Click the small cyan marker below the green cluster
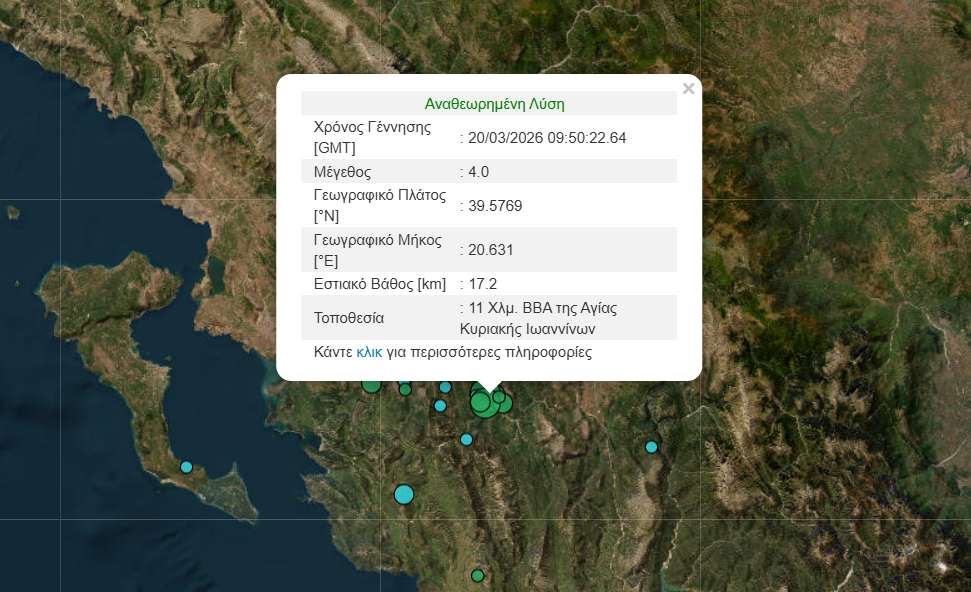This screenshot has width=971, height=592. [466, 439]
